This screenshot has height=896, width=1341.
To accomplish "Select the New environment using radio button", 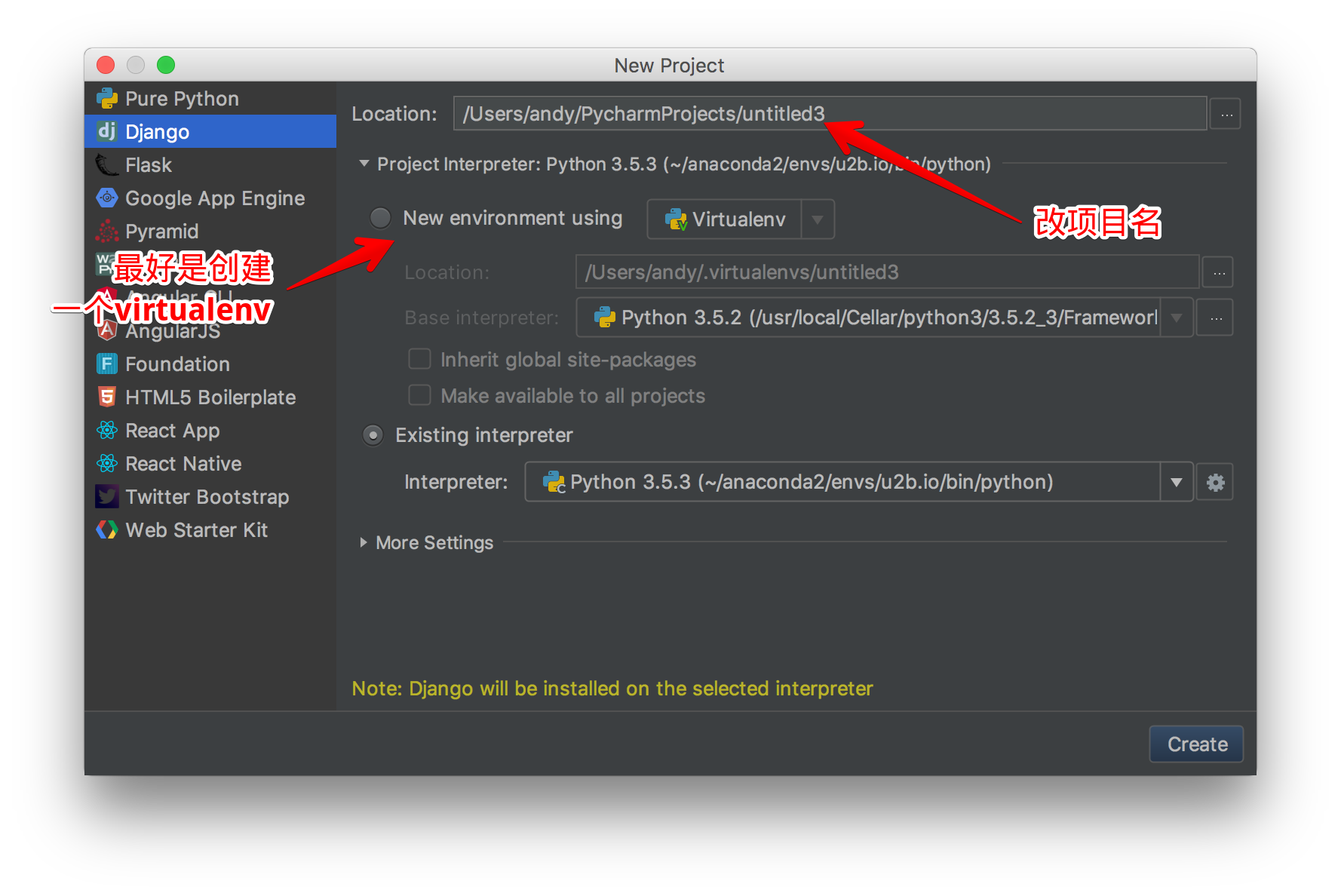I will pos(380,219).
